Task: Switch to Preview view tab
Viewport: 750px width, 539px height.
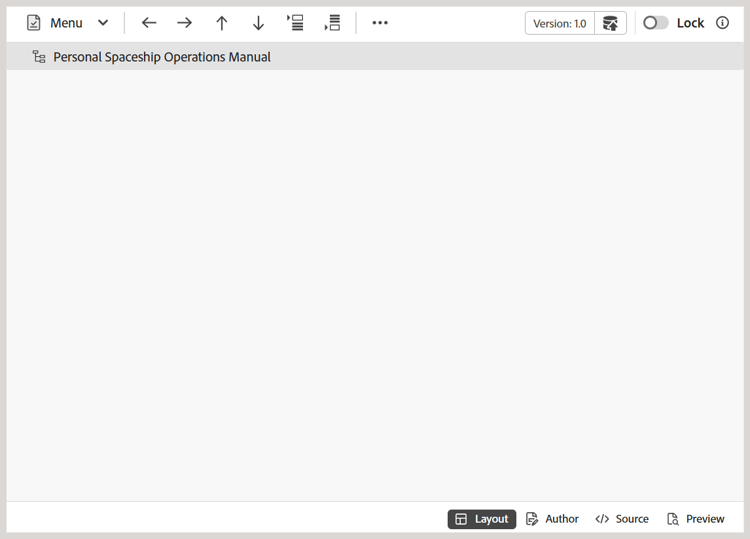Action: point(696,519)
